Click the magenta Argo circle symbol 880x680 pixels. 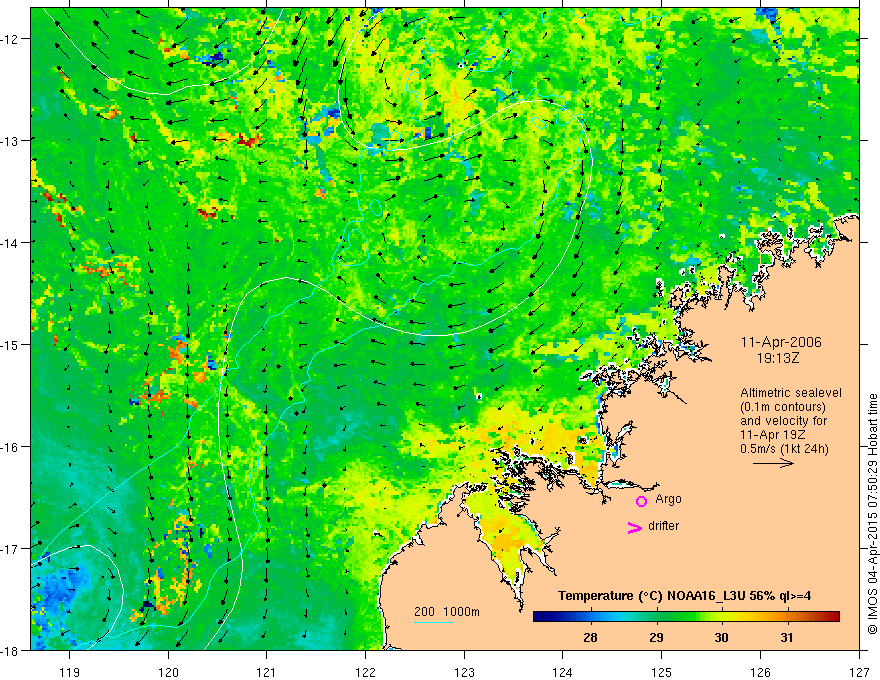click(641, 501)
